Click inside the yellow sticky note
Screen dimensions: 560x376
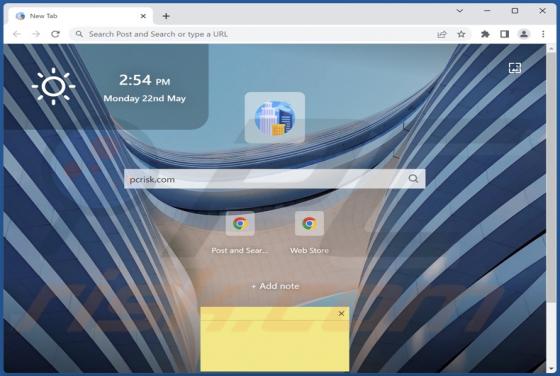(275, 345)
